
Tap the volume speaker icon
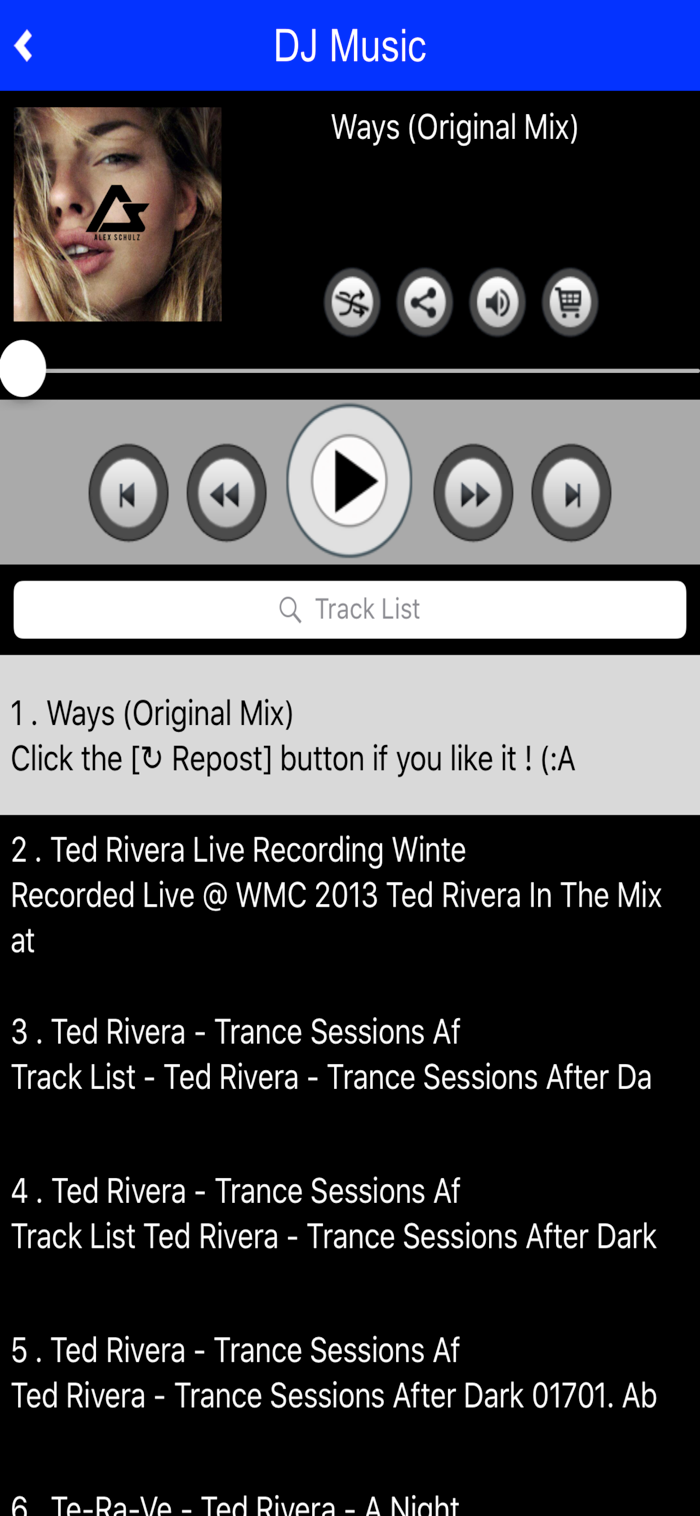tap(497, 302)
